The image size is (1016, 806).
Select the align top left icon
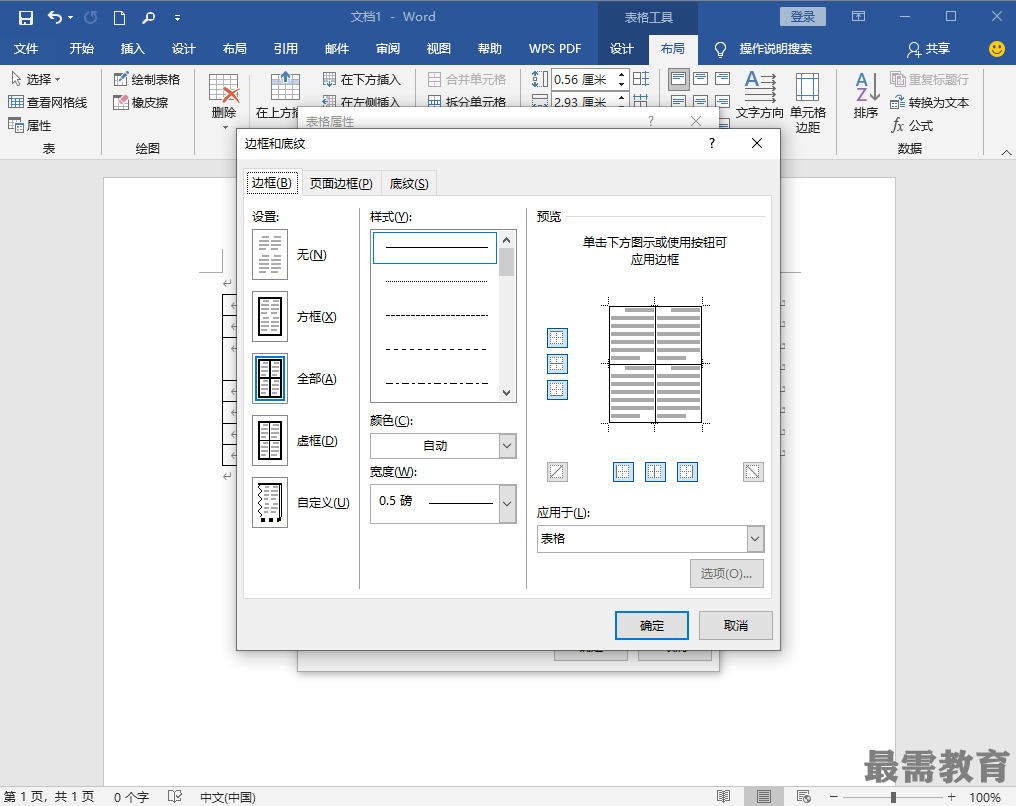tap(678, 79)
